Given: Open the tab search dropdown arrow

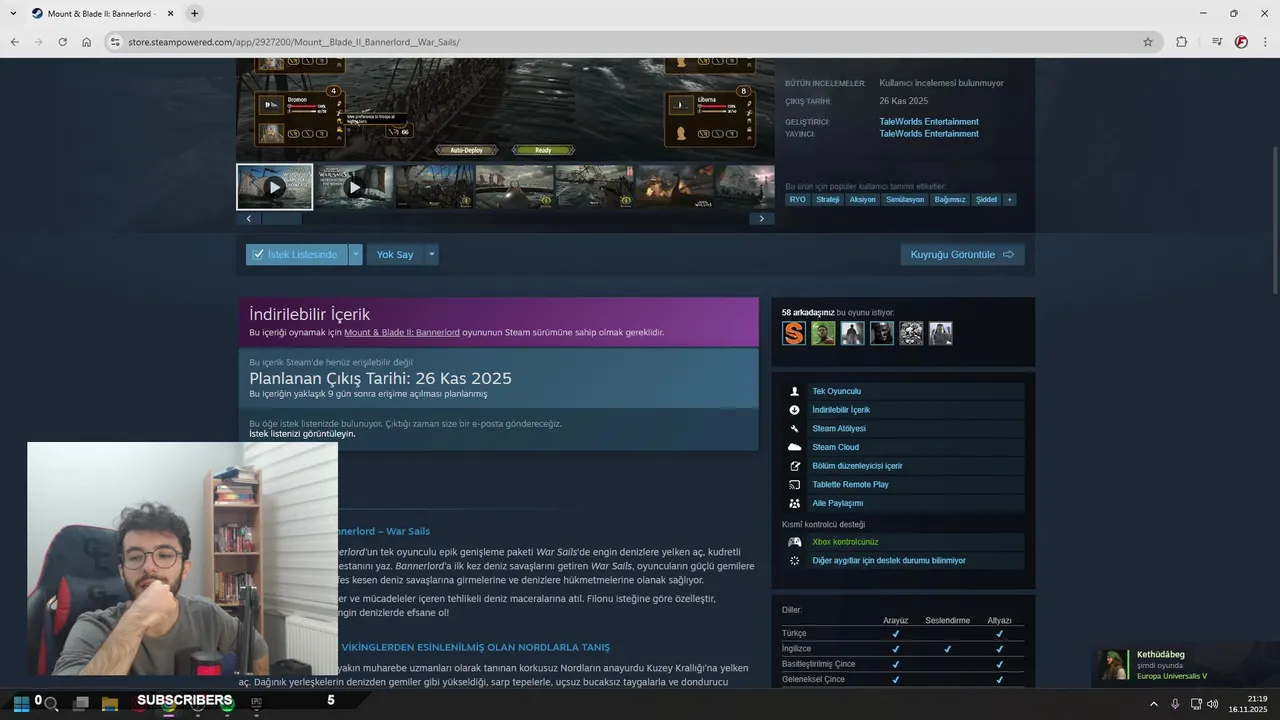Looking at the screenshot, I should tap(11, 13).
